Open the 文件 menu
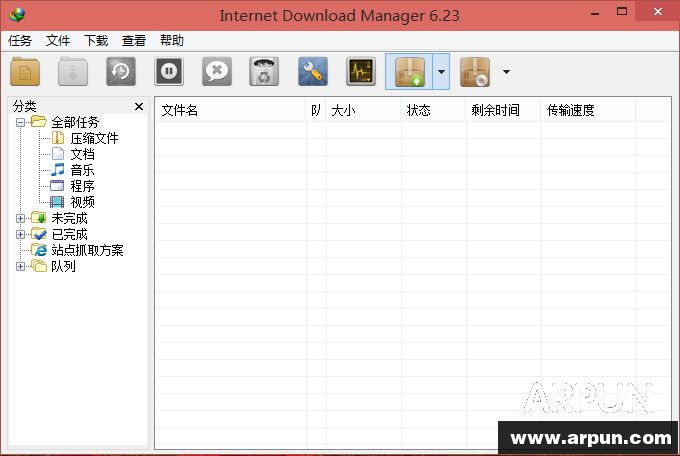Image resolution: width=680 pixels, height=456 pixels. point(58,41)
